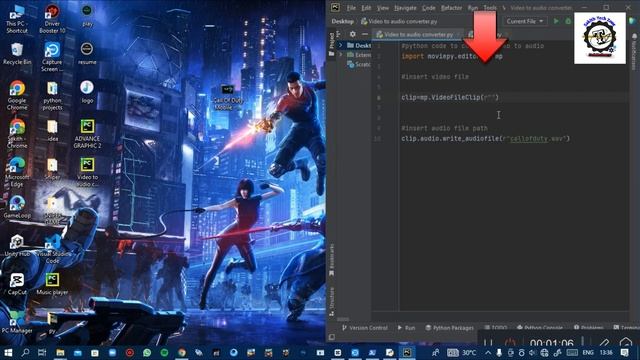Open python projects folder on desktop
Viewport: 640px width, 360px height.
(x=52, y=95)
